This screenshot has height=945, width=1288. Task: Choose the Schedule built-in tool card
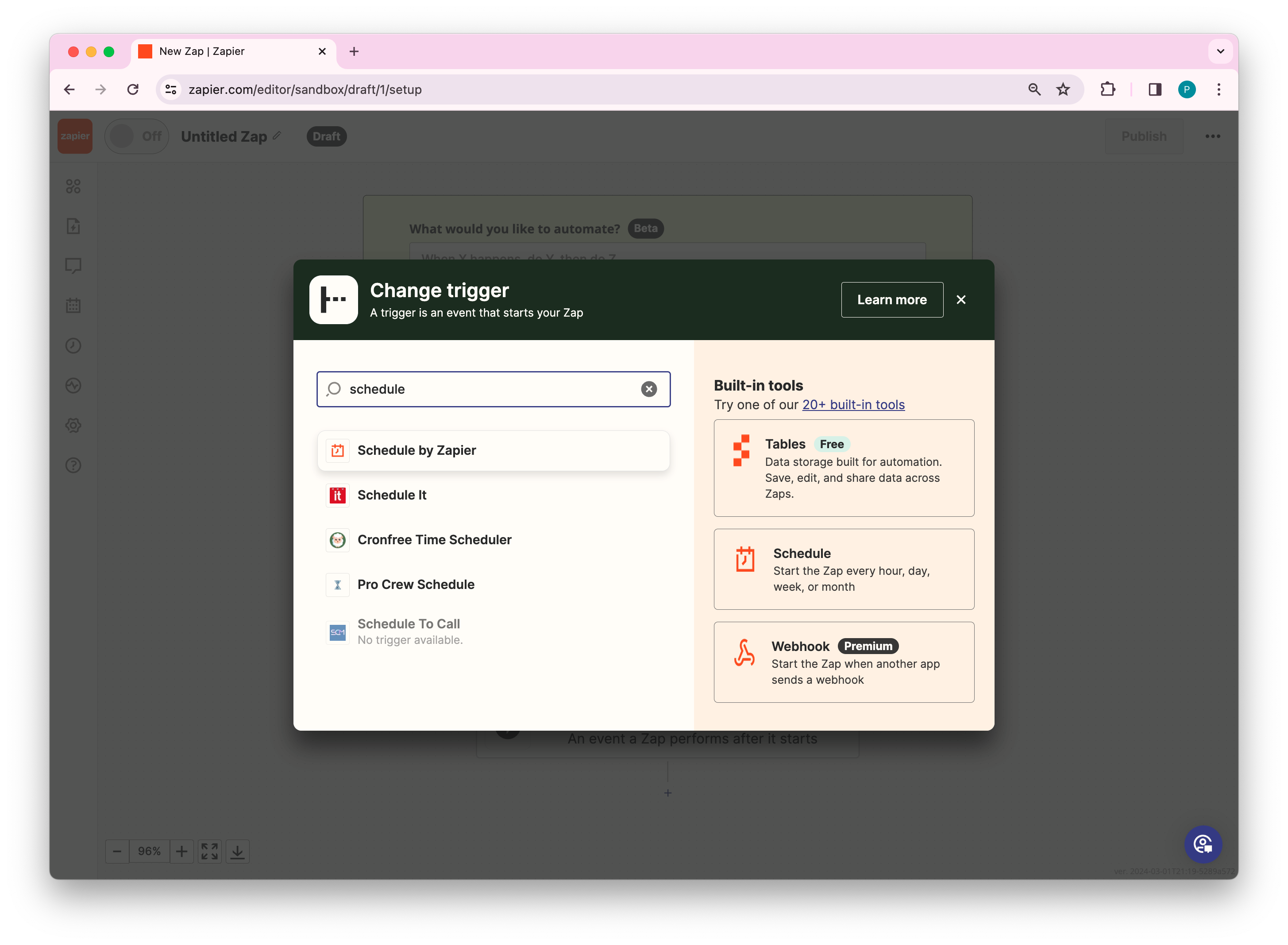point(843,569)
